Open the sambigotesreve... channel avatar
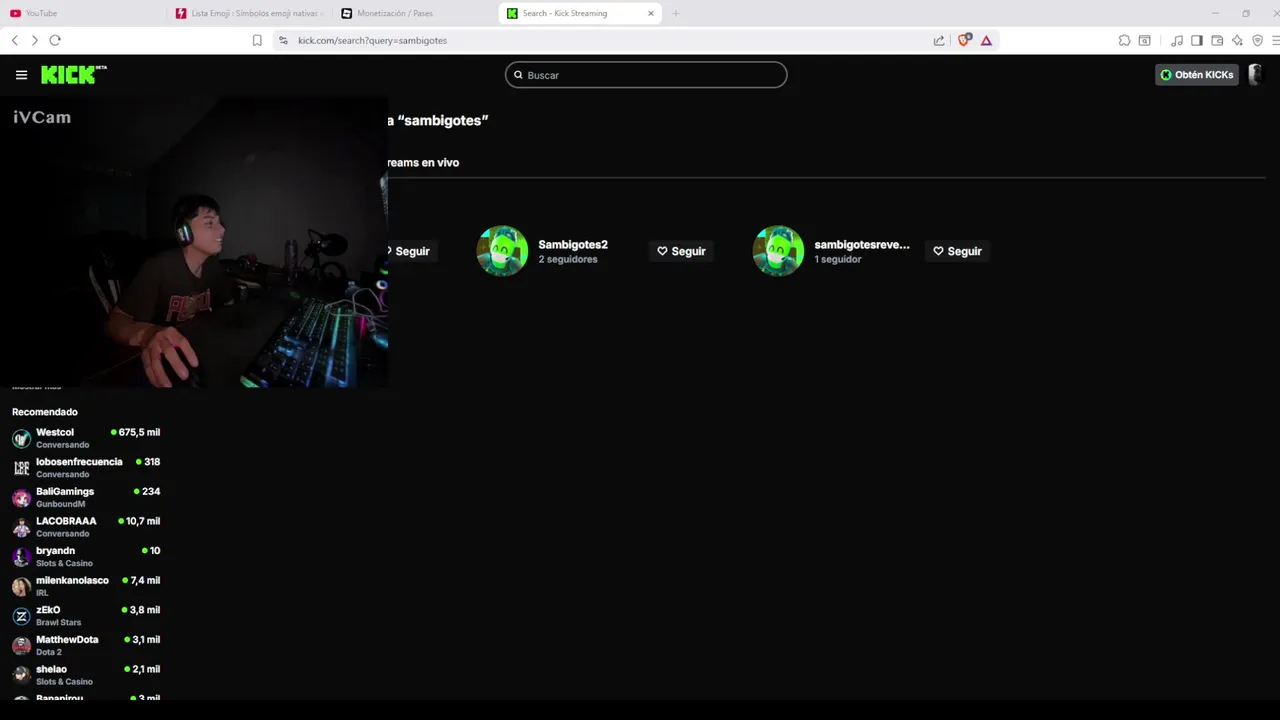Image resolution: width=1280 pixels, height=720 pixels. (778, 251)
